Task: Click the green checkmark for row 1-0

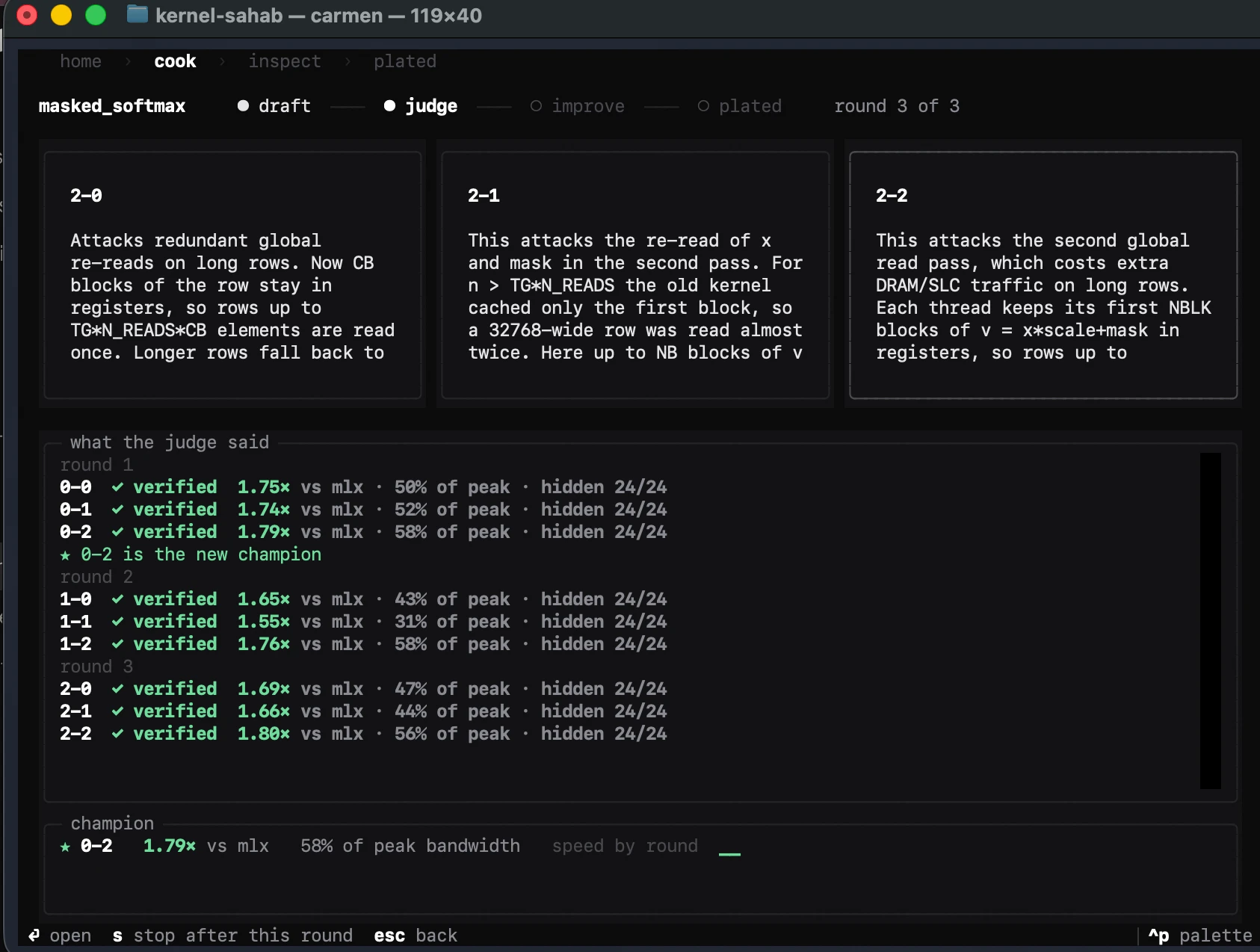Action: [117, 599]
